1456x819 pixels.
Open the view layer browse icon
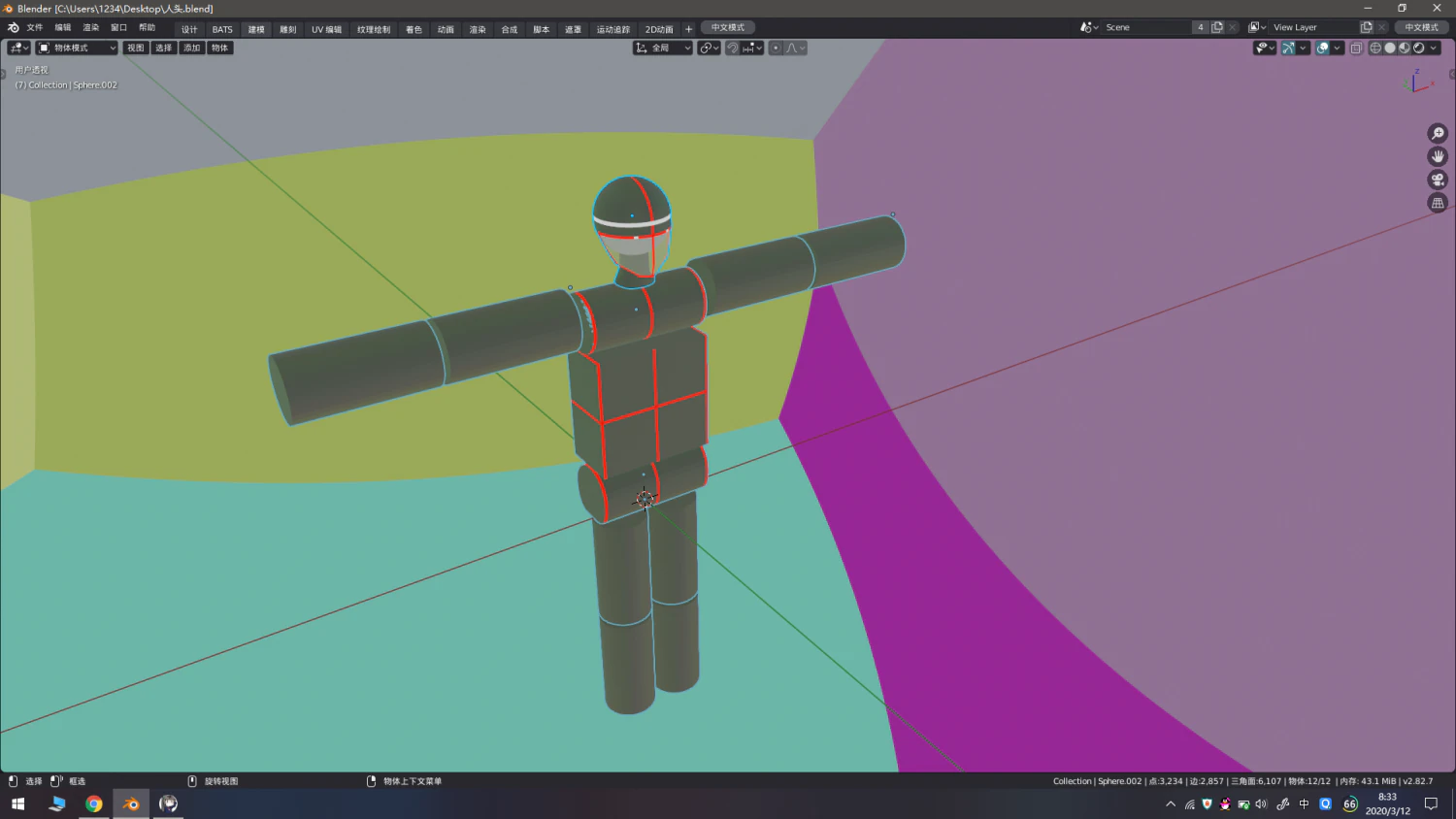1257,27
